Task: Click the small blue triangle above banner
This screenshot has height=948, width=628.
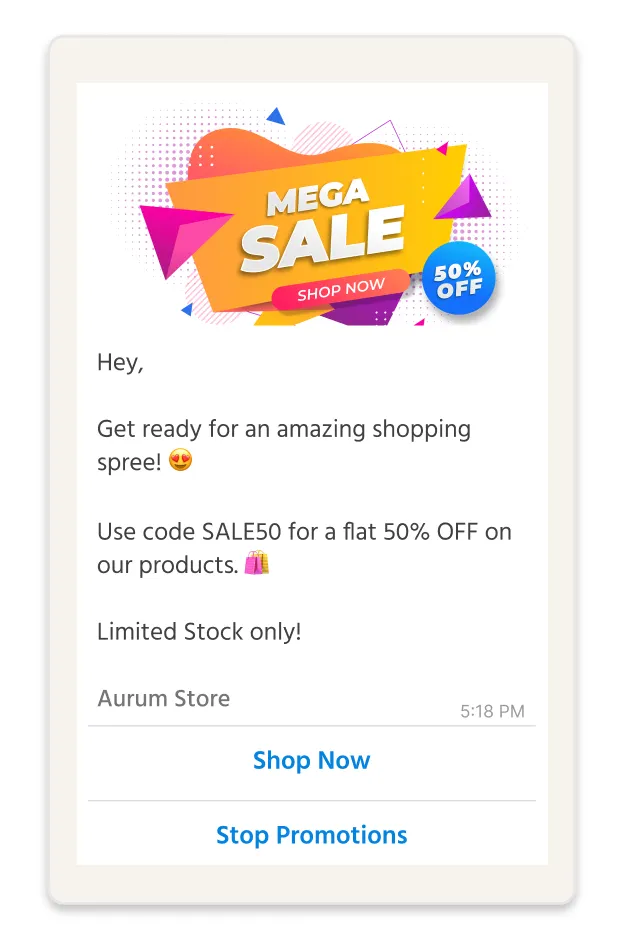Action: pyautogui.click(x=276, y=116)
